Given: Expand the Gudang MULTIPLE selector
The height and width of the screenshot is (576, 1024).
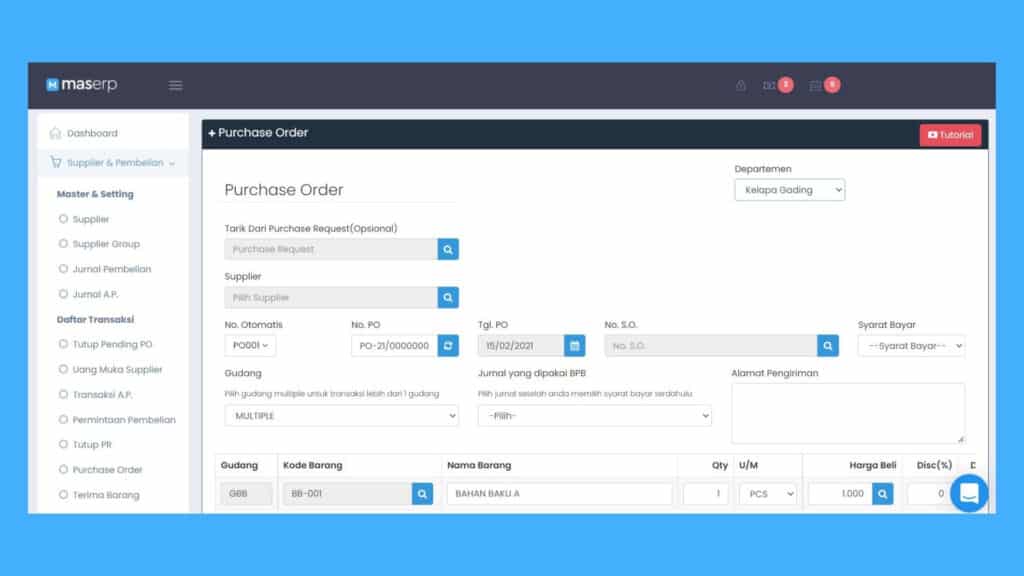Looking at the screenshot, I should click(340, 414).
